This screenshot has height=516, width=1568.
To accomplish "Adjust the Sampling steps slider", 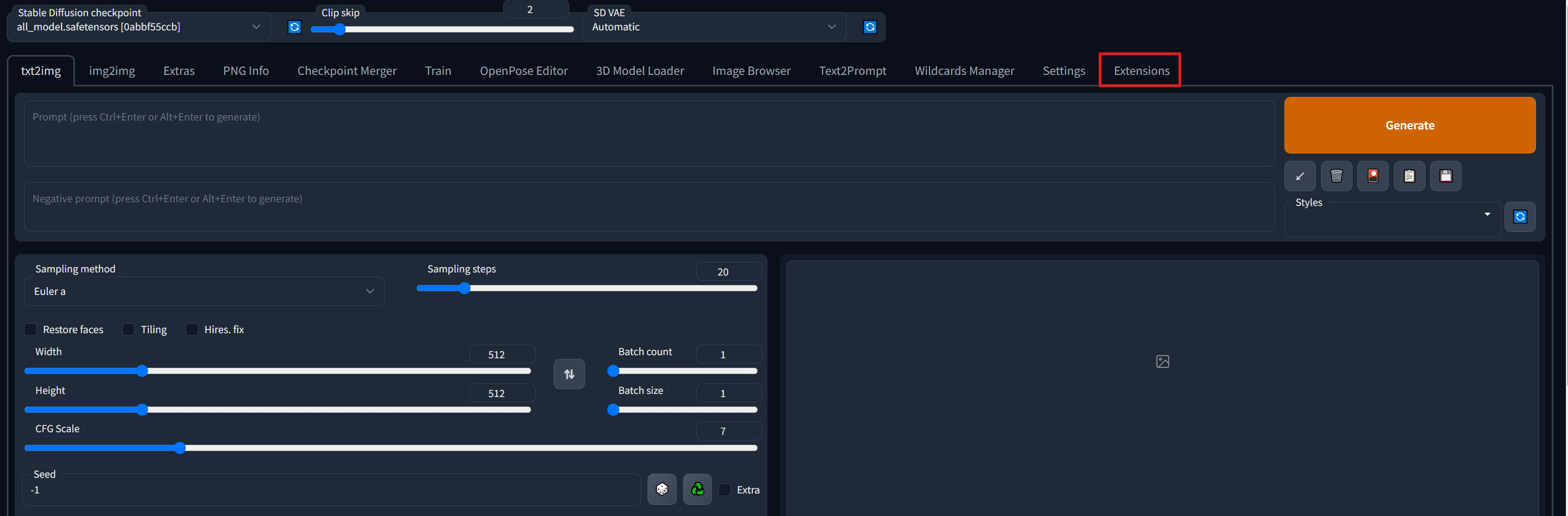I will [x=587, y=289].
